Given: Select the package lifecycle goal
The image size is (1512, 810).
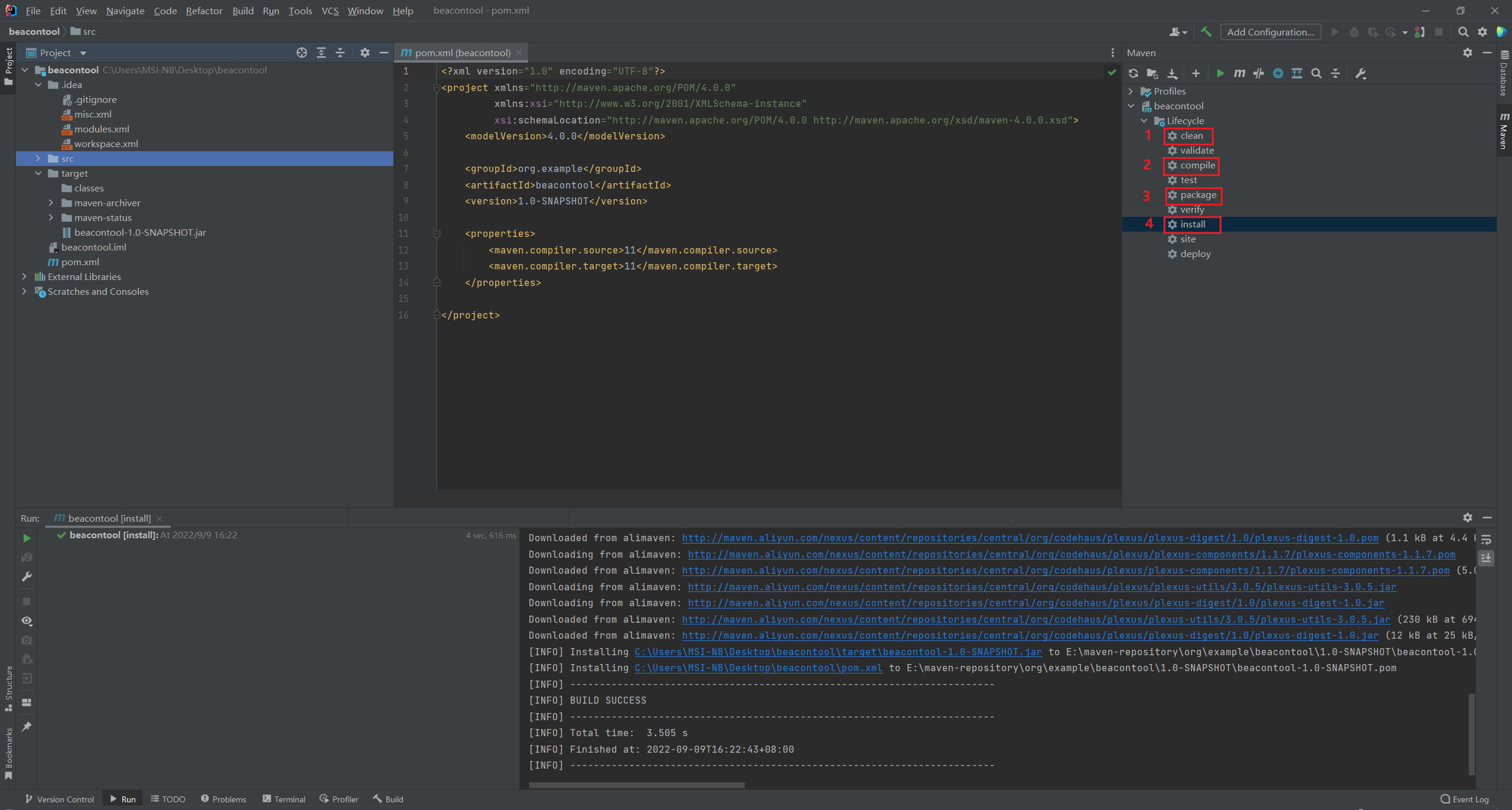Looking at the screenshot, I should click(1198, 195).
